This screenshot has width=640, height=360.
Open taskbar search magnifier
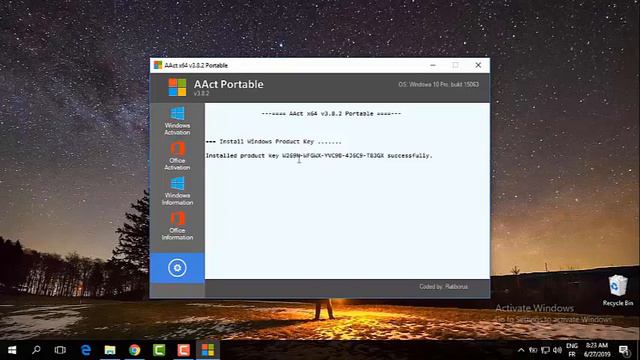36,350
